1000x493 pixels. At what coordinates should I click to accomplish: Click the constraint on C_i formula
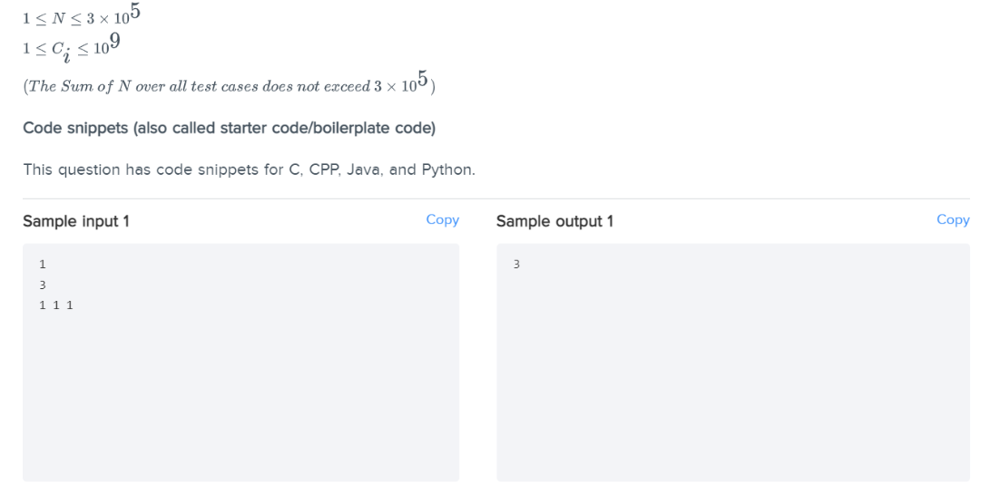pos(71,48)
